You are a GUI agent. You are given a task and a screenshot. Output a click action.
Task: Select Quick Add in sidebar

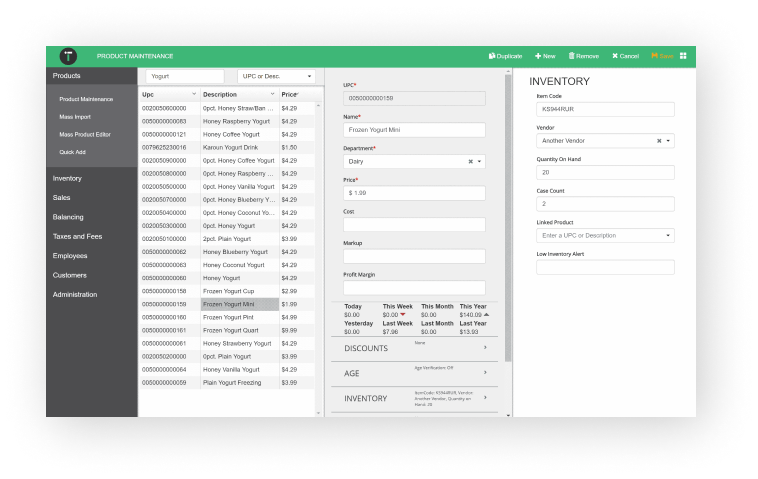click(x=73, y=152)
